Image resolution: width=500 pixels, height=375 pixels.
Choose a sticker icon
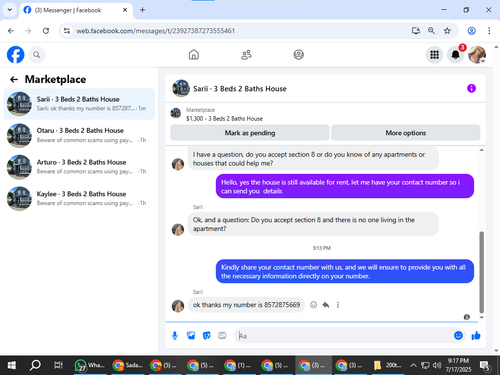pyautogui.click(x=207, y=336)
